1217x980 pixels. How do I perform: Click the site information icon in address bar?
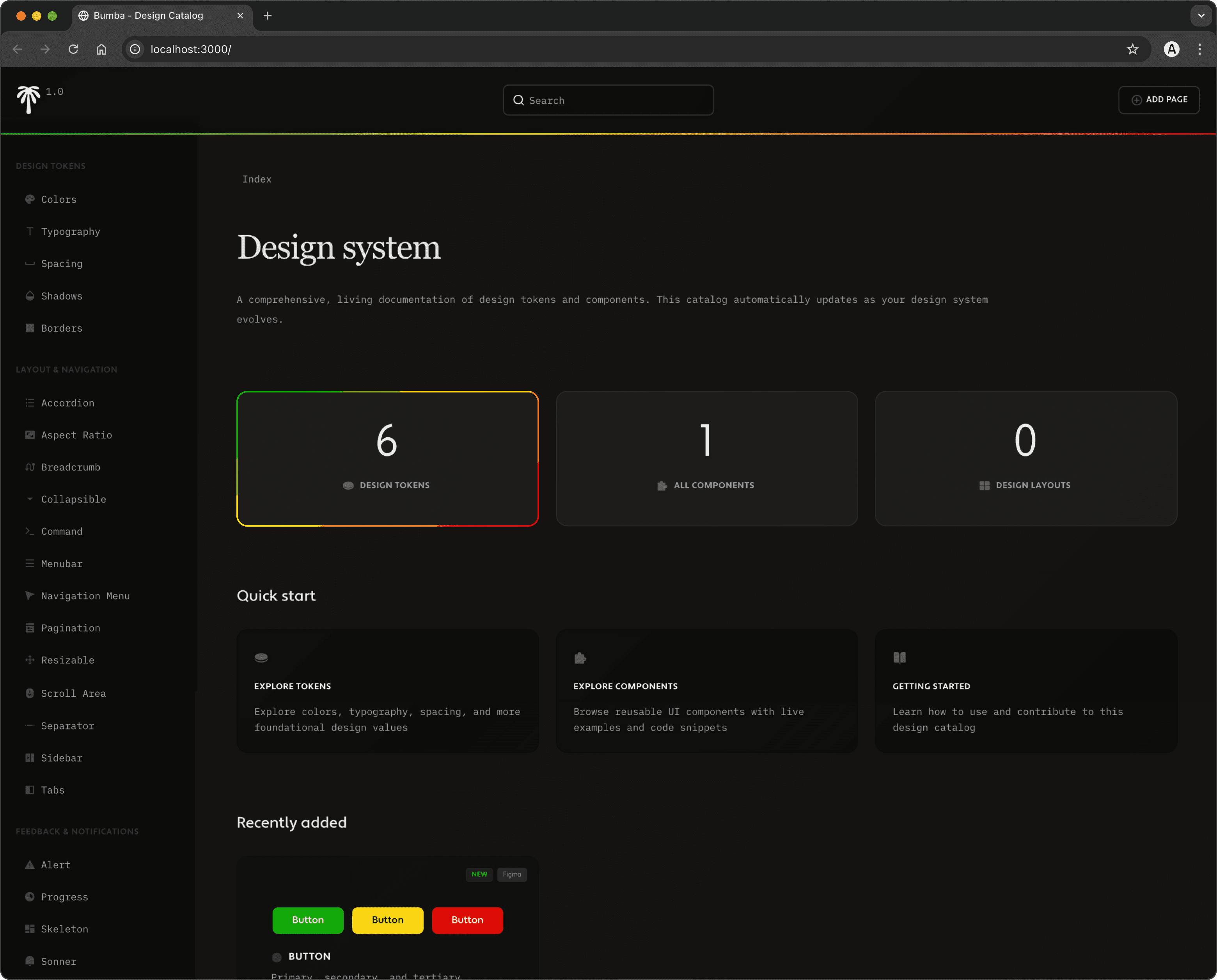click(135, 49)
